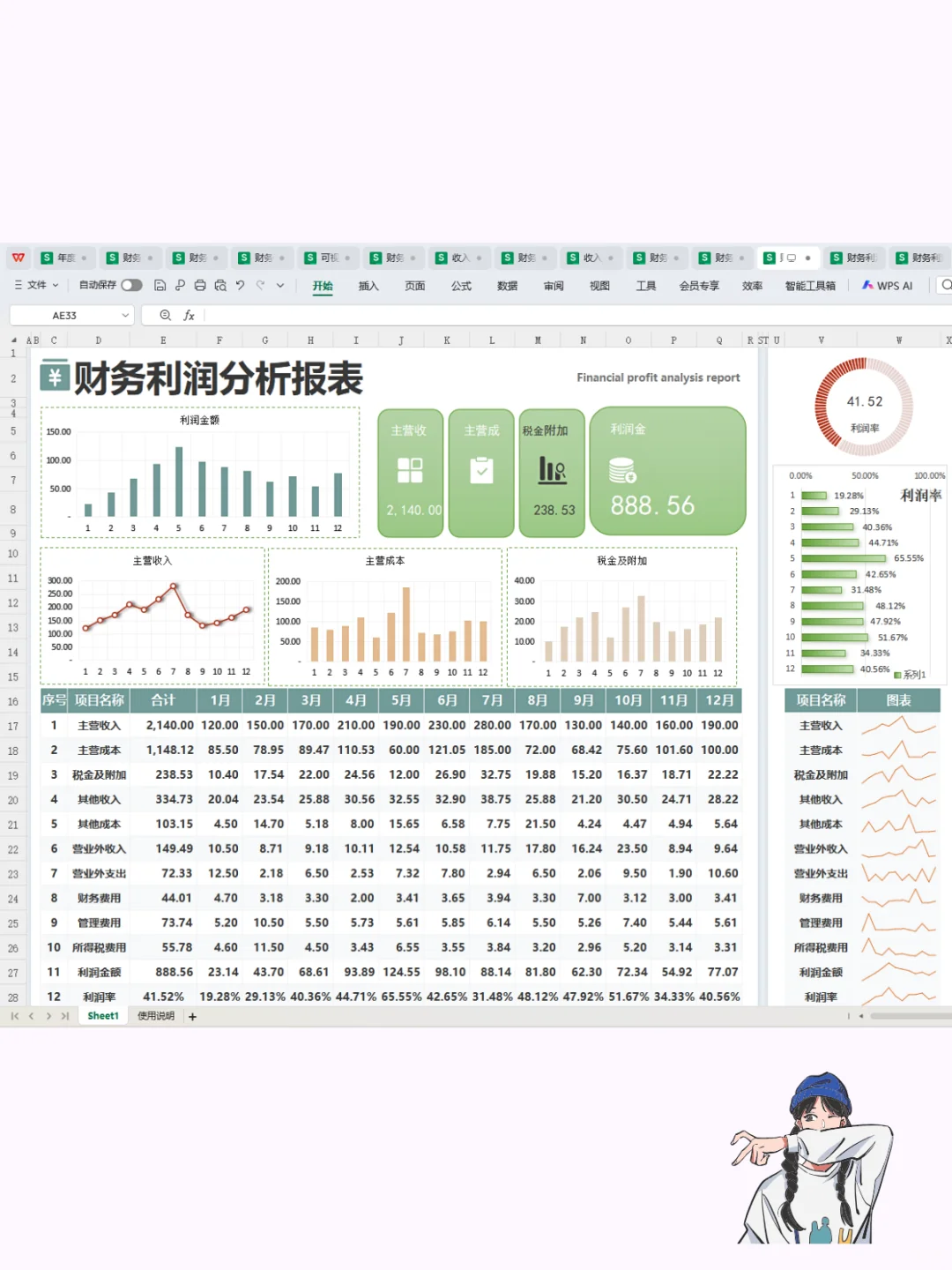Click the WPS AI button
This screenshot has width=952, height=1270.
click(x=888, y=285)
